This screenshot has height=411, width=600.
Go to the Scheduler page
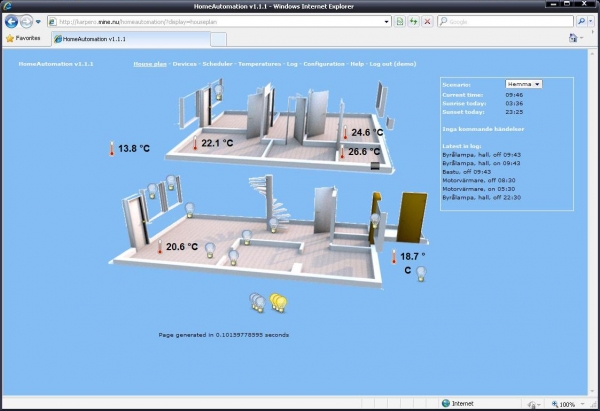pyautogui.click(x=217, y=64)
